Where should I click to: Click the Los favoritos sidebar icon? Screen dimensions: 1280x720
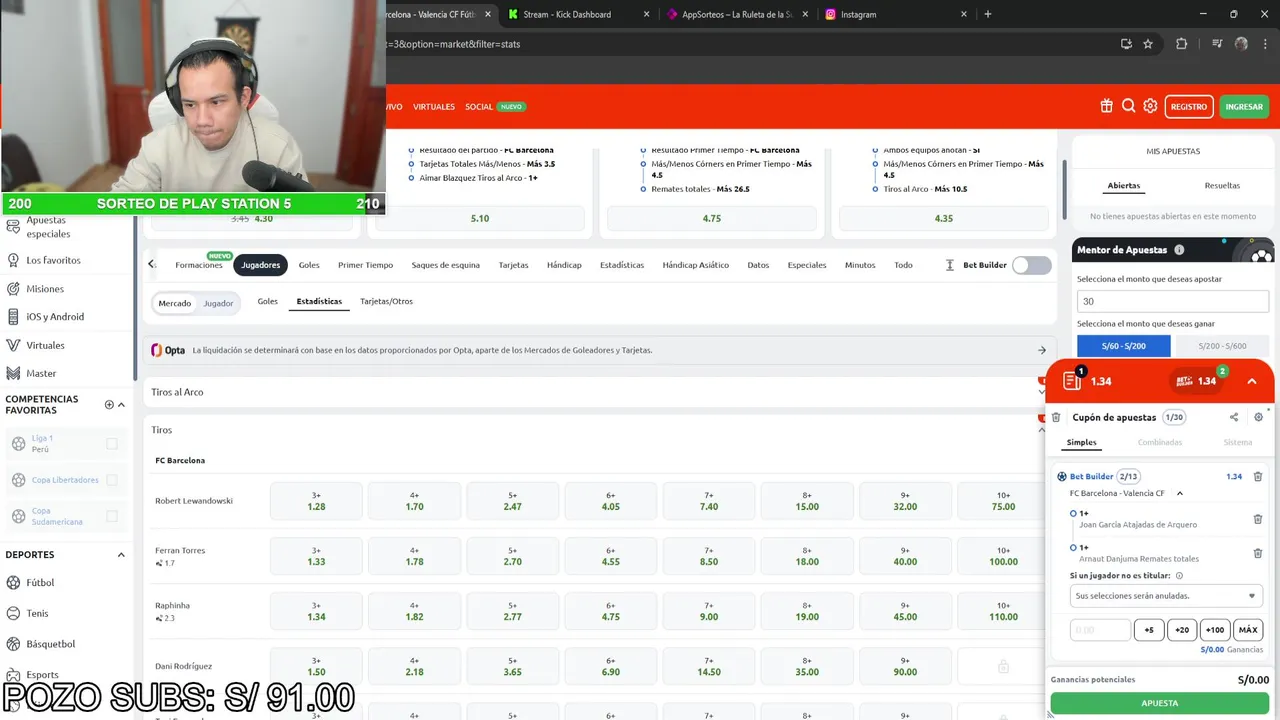point(13,260)
